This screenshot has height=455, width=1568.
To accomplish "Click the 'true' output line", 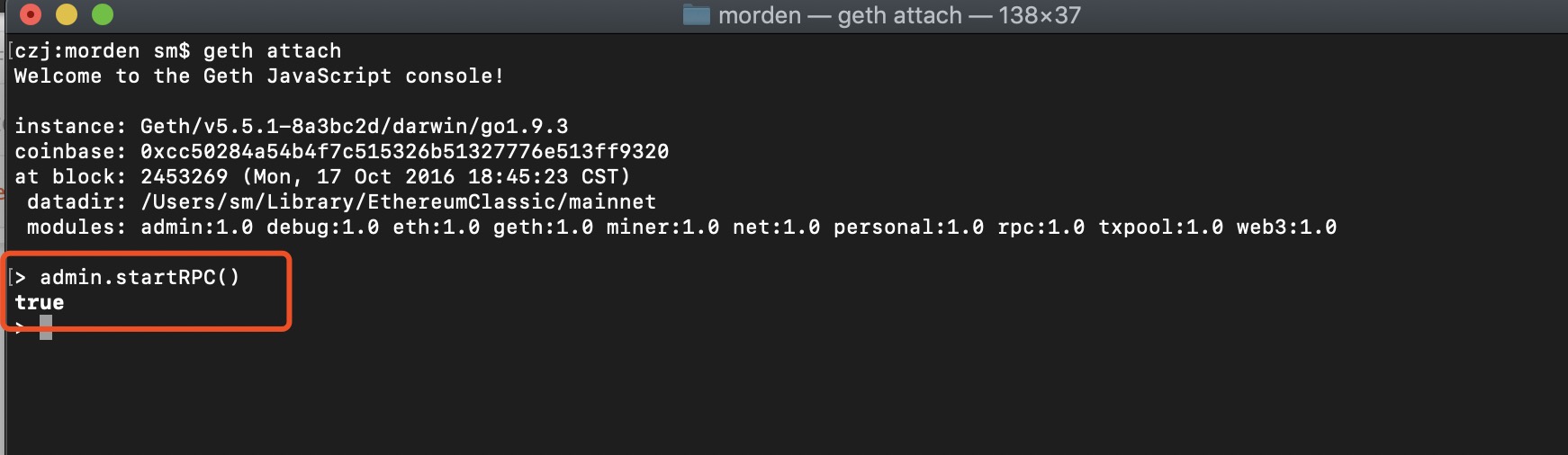I will [40, 302].
